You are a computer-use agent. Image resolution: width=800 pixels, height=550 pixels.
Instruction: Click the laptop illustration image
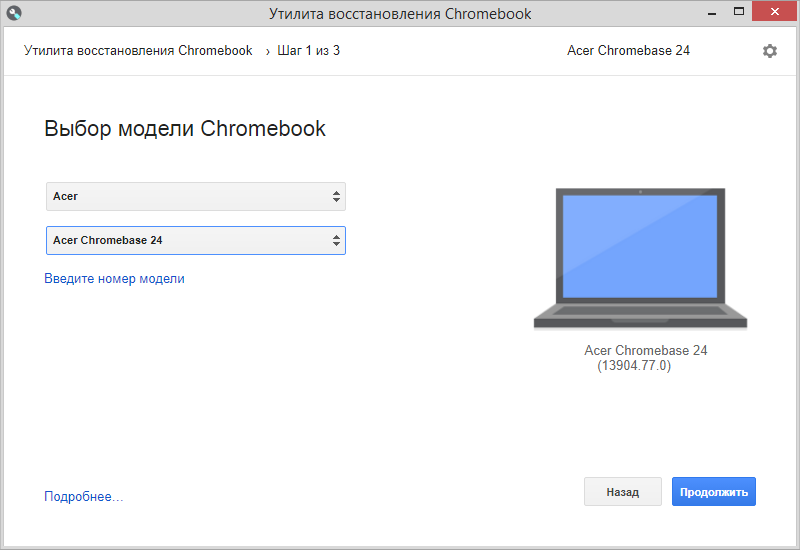[x=640, y=258]
